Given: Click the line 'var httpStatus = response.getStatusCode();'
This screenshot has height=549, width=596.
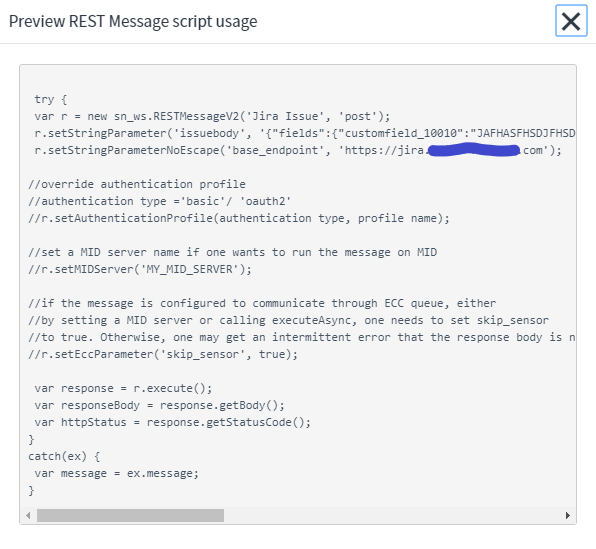Looking at the screenshot, I should click(173, 422).
